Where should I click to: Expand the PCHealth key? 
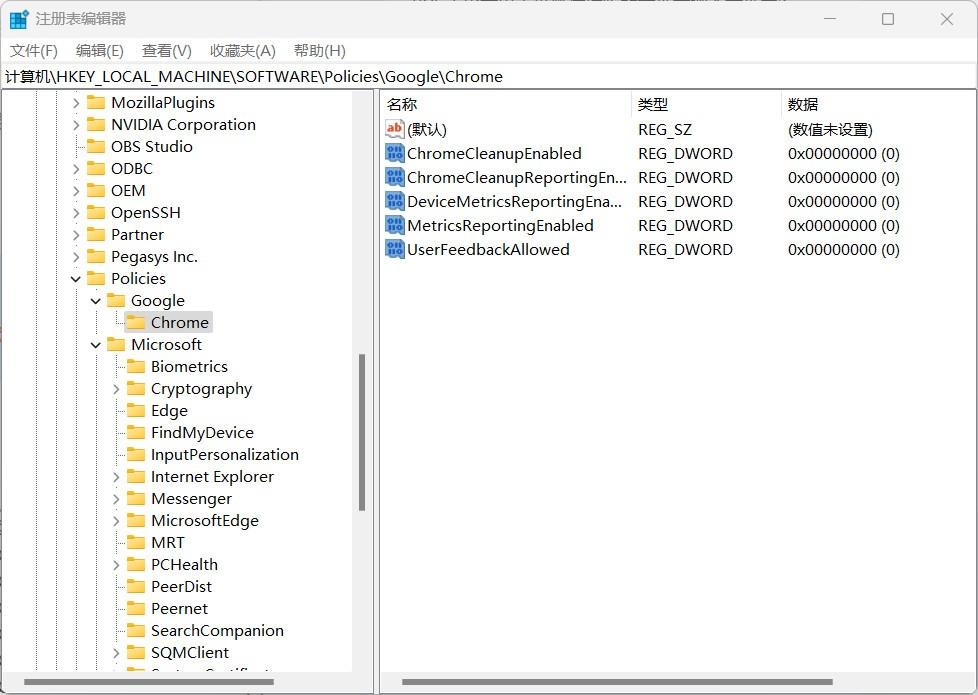(x=116, y=565)
